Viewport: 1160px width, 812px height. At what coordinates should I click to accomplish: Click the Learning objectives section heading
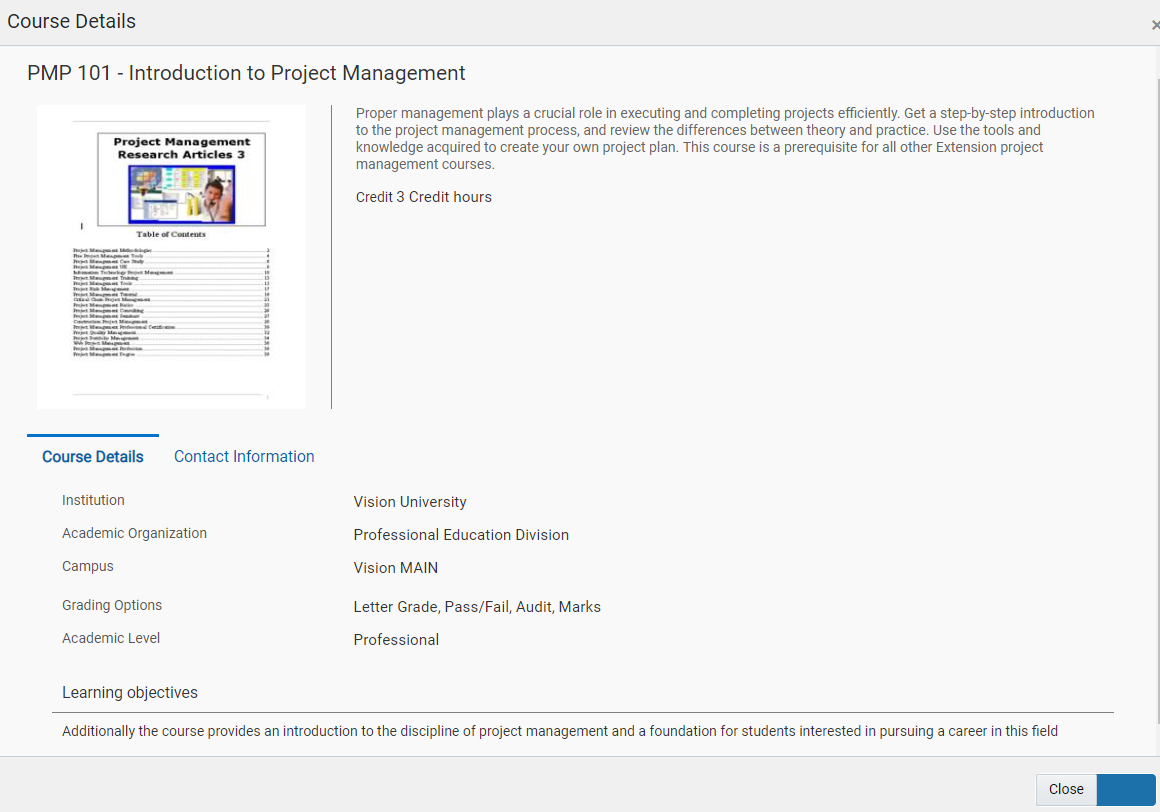pyautogui.click(x=130, y=693)
